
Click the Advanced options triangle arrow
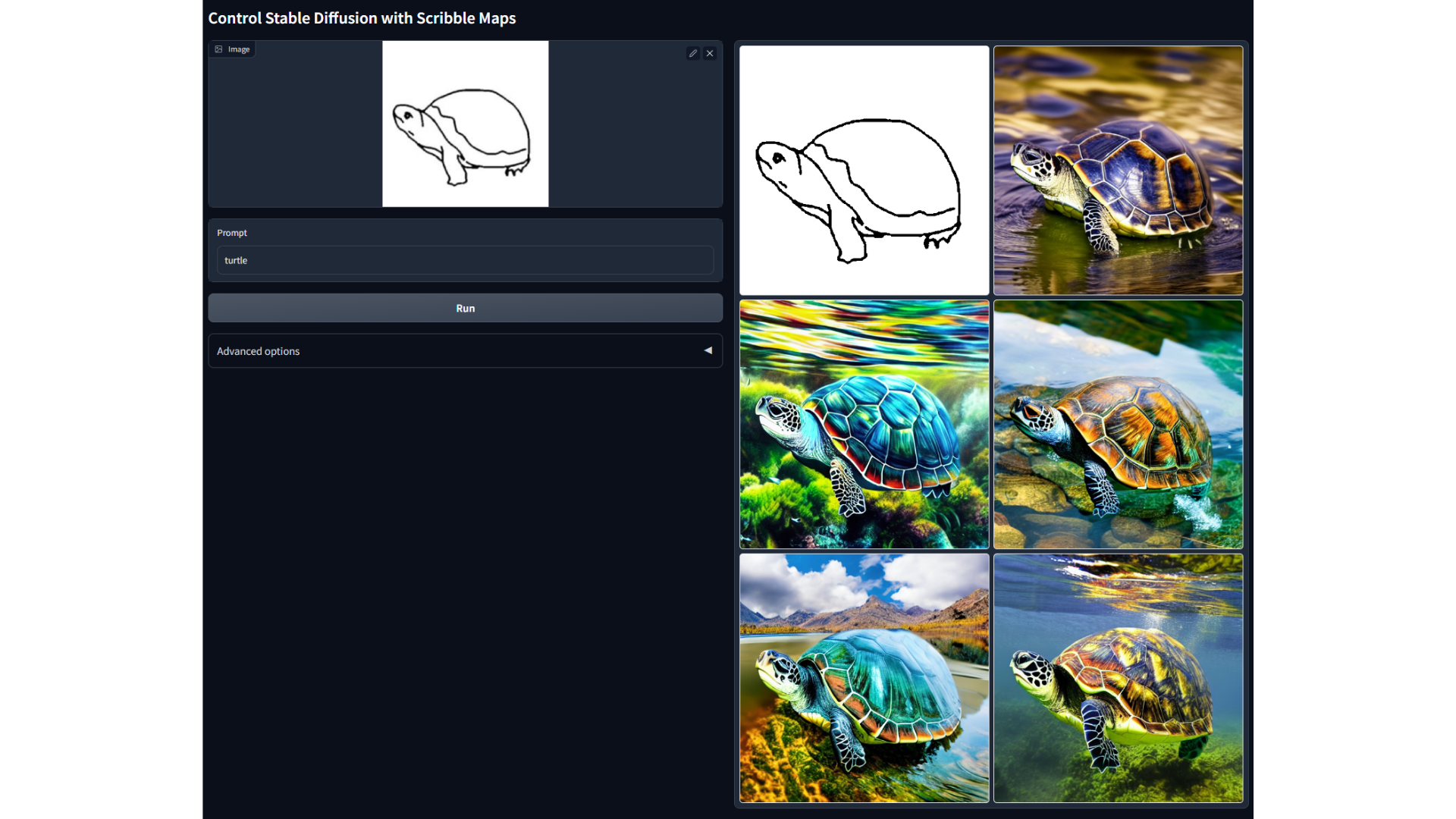708,350
